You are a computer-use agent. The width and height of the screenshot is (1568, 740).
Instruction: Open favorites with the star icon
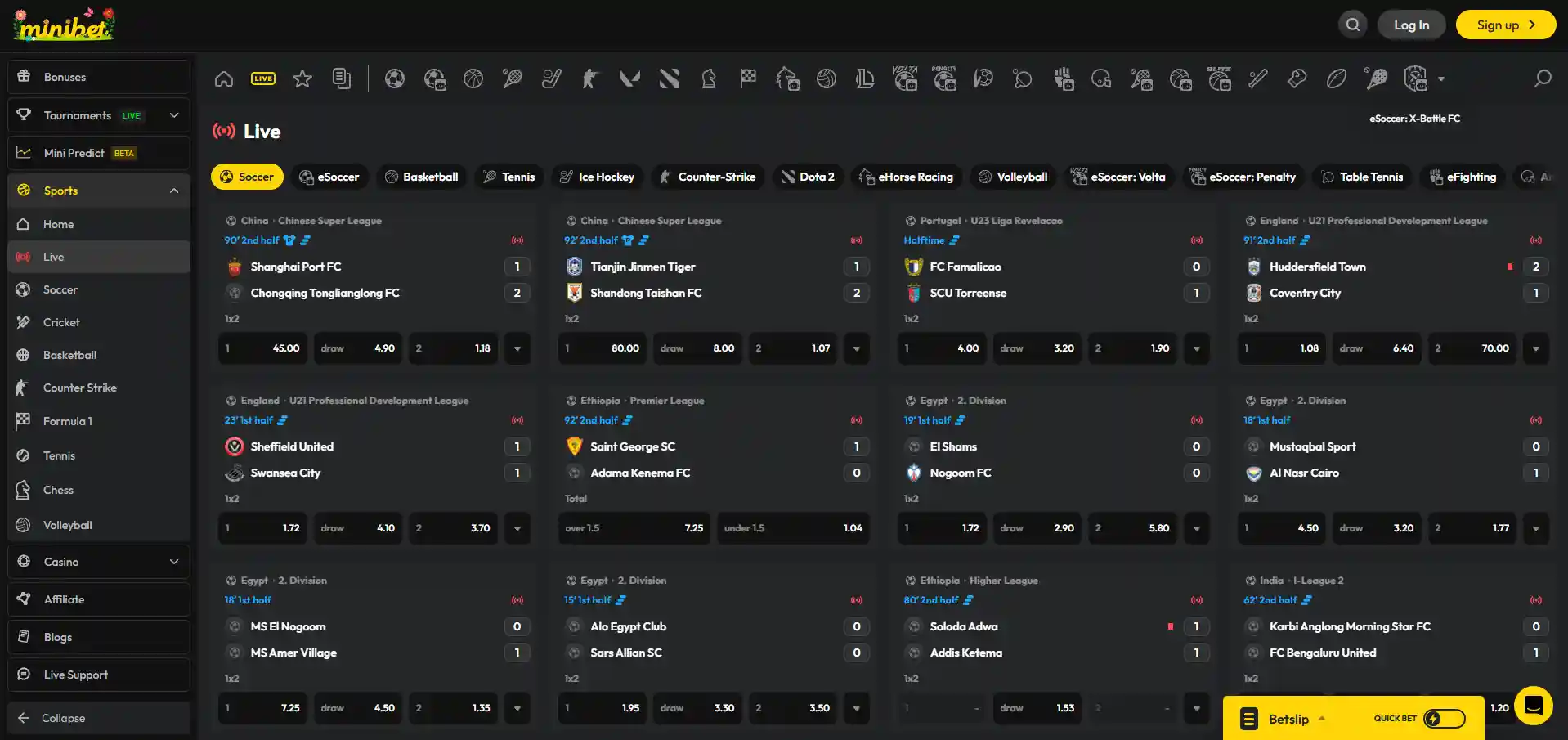coord(302,78)
